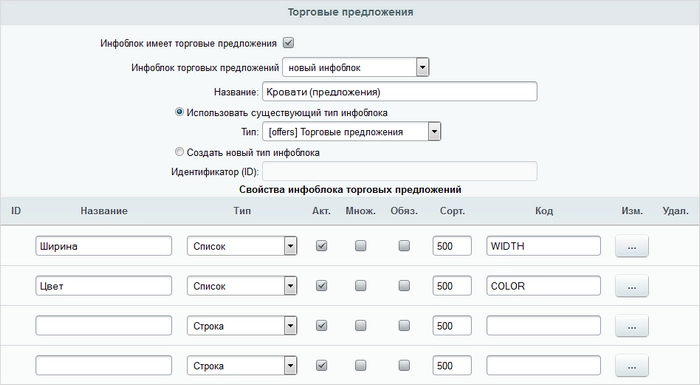Click the empty name field in last row
Image resolution: width=700 pixels, height=385 pixels.
[x=104, y=366]
